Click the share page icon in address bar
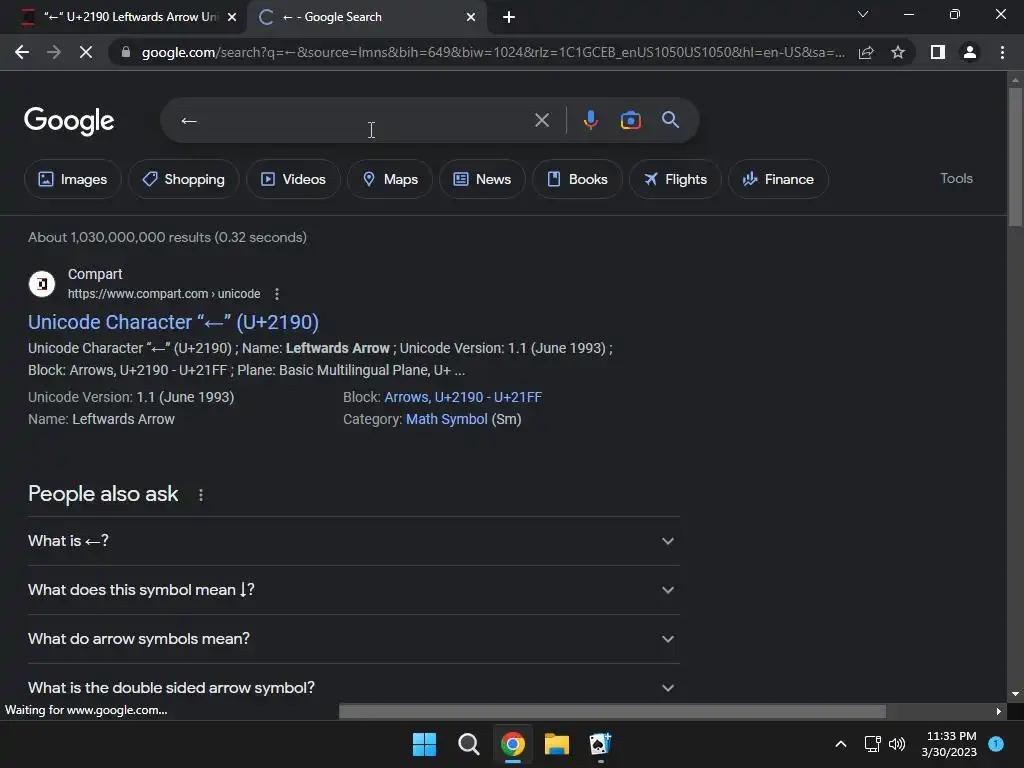1024x768 pixels. [866, 52]
